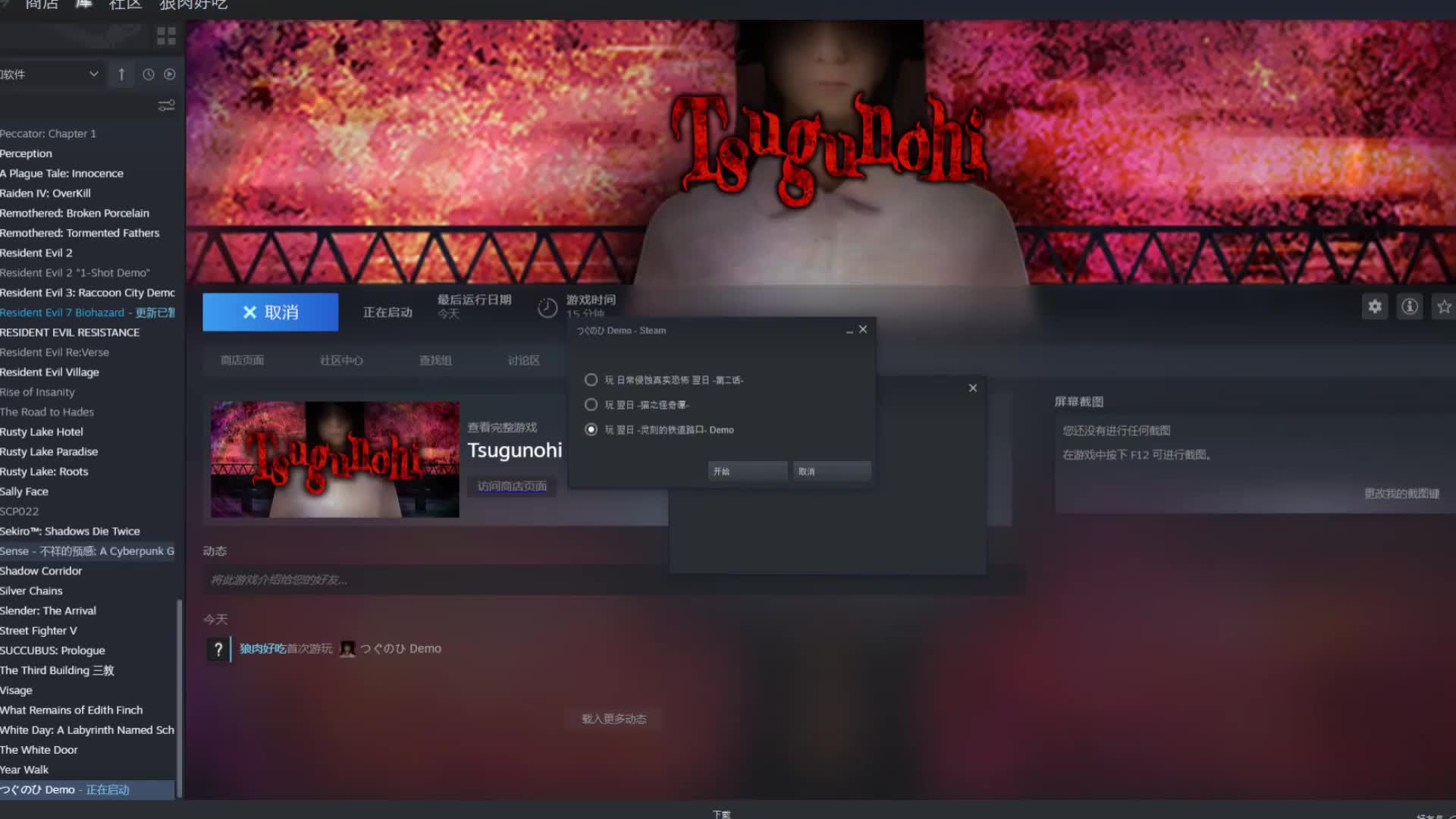Open game settings gear icon
The image size is (1456, 819).
coord(1375,307)
